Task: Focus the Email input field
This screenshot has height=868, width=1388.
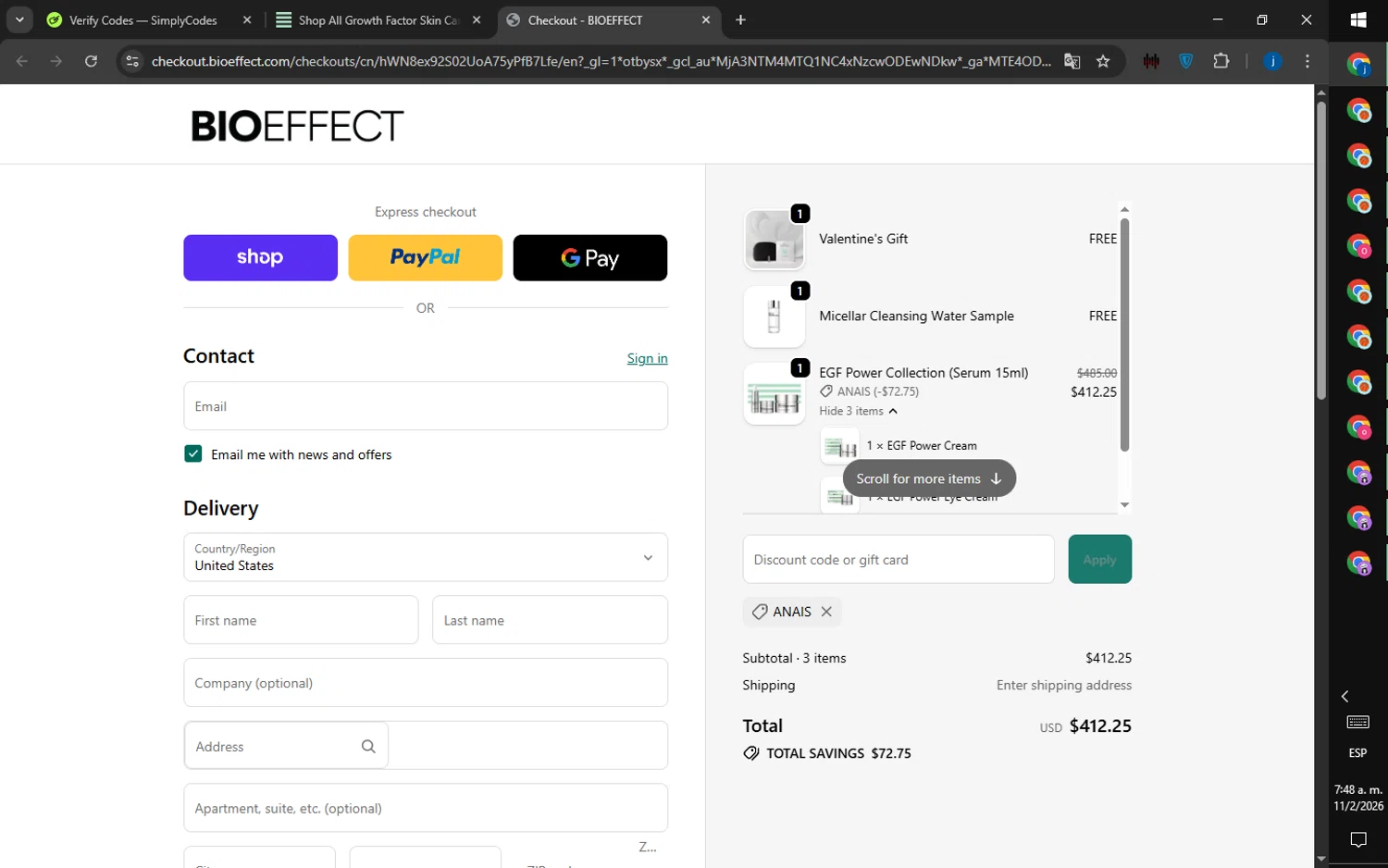Action: pyautogui.click(x=425, y=406)
